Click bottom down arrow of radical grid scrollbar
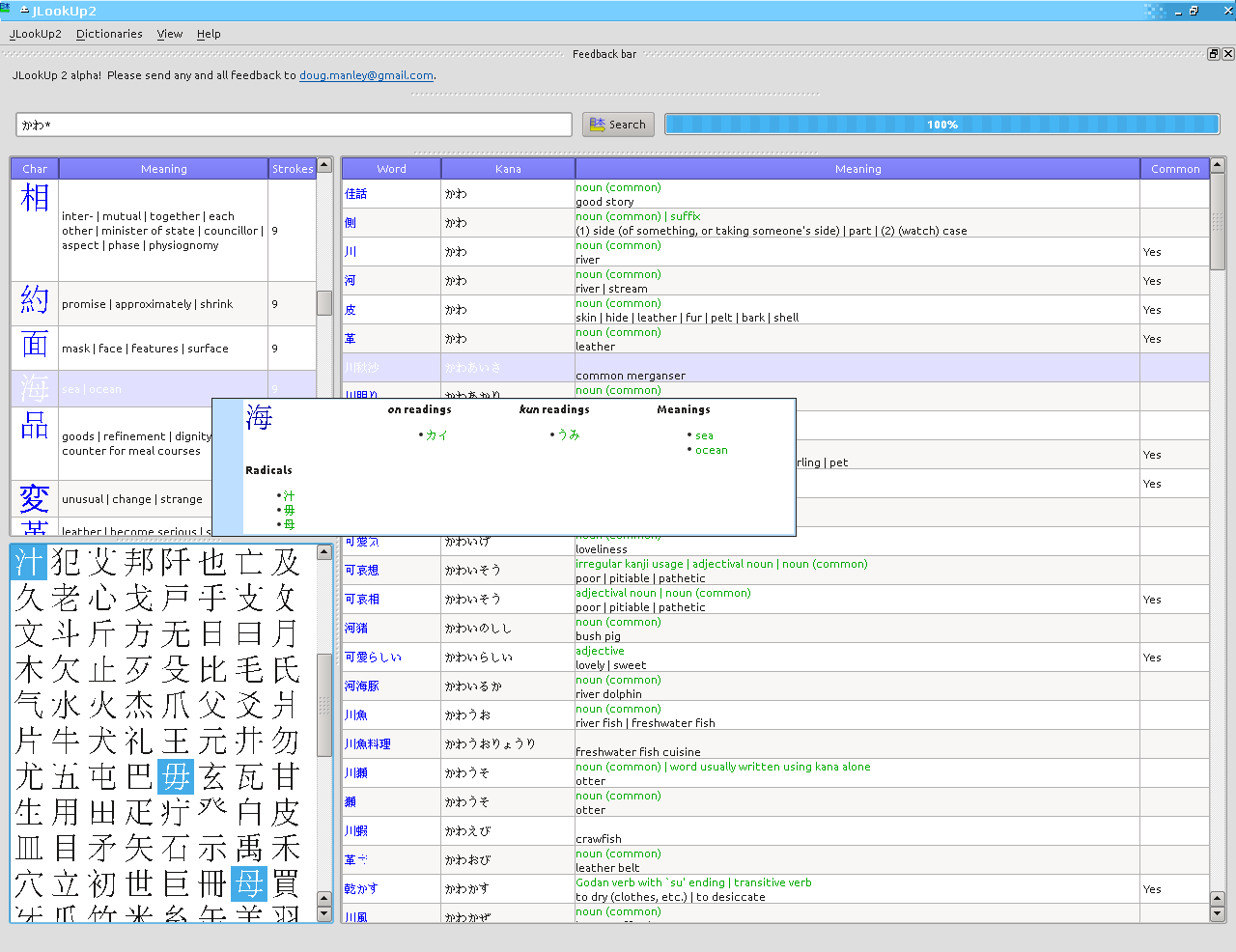This screenshot has width=1236, height=952. pyautogui.click(x=324, y=913)
